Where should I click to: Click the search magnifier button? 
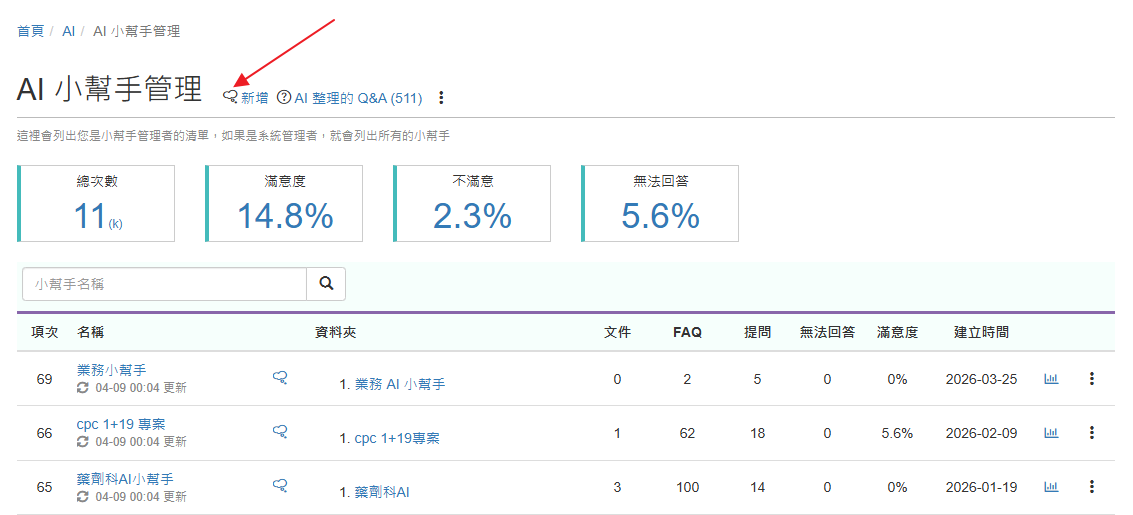(326, 284)
